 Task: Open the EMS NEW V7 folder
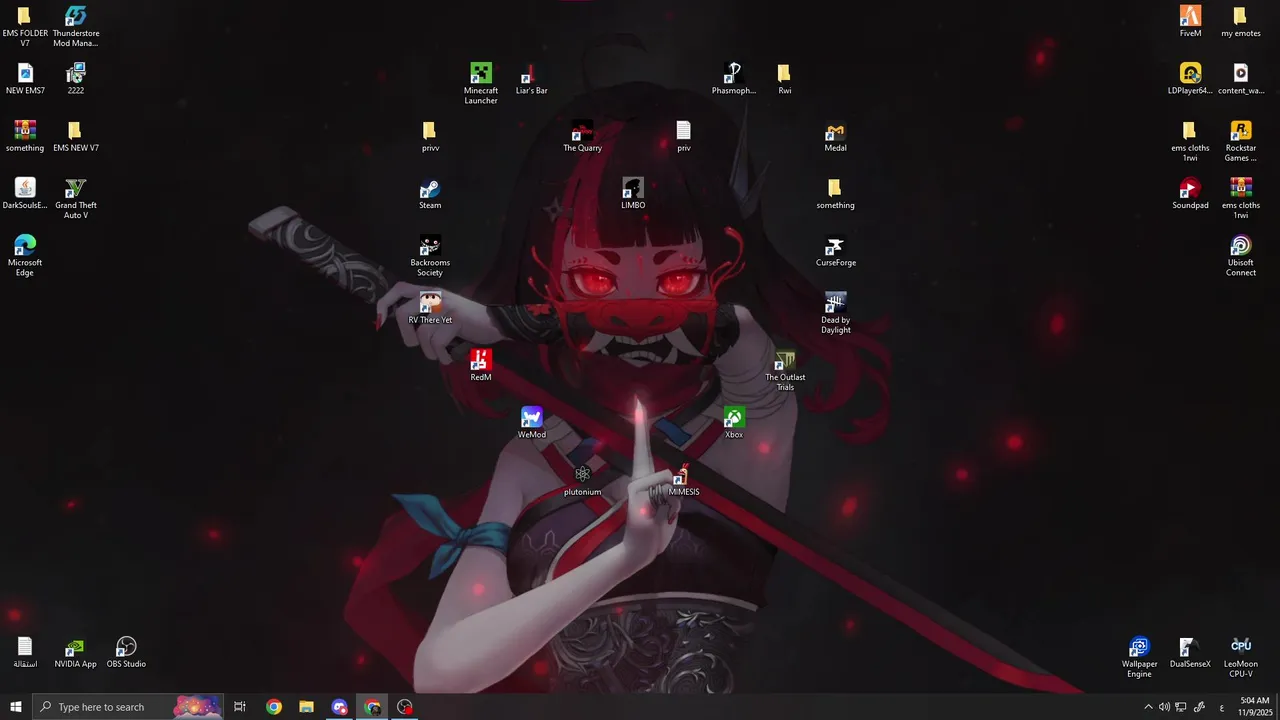tap(75, 131)
